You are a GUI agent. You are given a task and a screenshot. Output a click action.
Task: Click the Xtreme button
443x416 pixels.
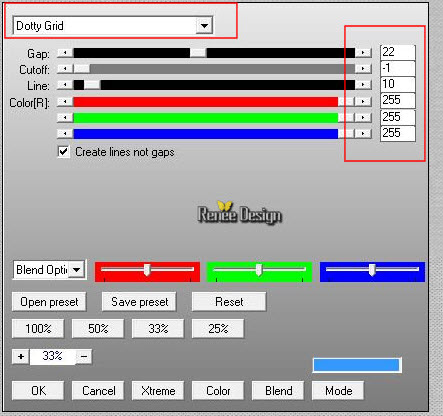[158, 391]
